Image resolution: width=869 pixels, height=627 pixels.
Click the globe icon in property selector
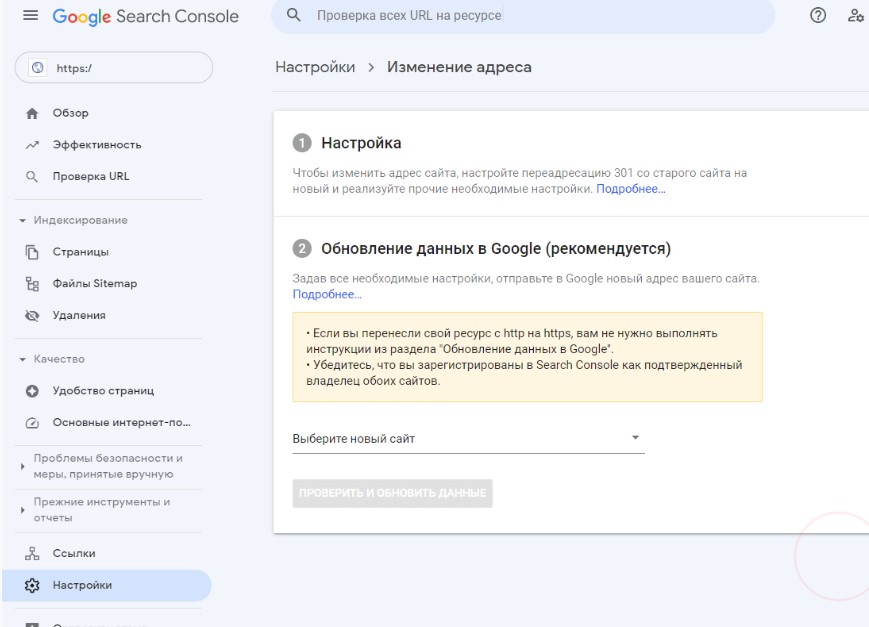click(37, 68)
